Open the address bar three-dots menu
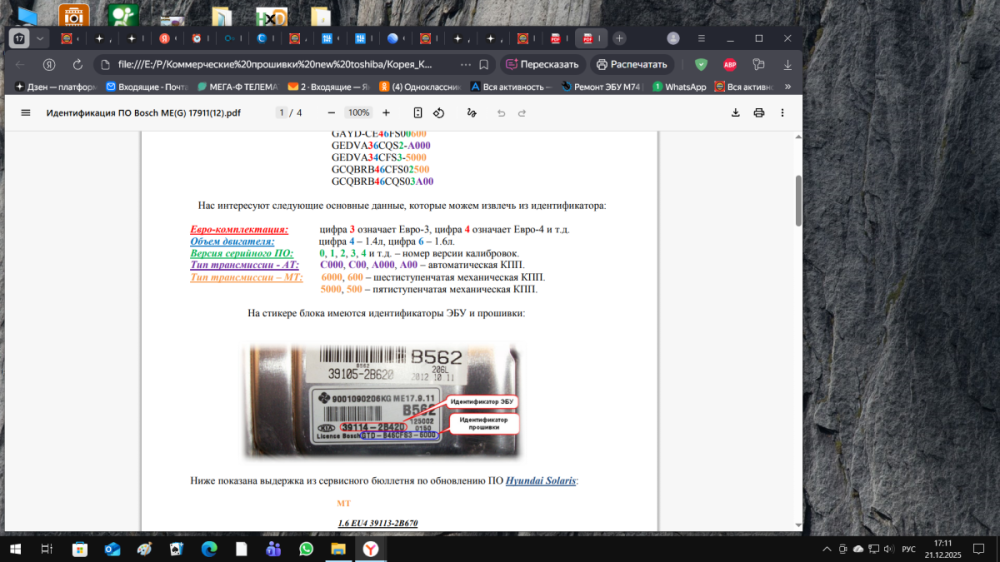The image size is (1000, 562). [x=466, y=64]
